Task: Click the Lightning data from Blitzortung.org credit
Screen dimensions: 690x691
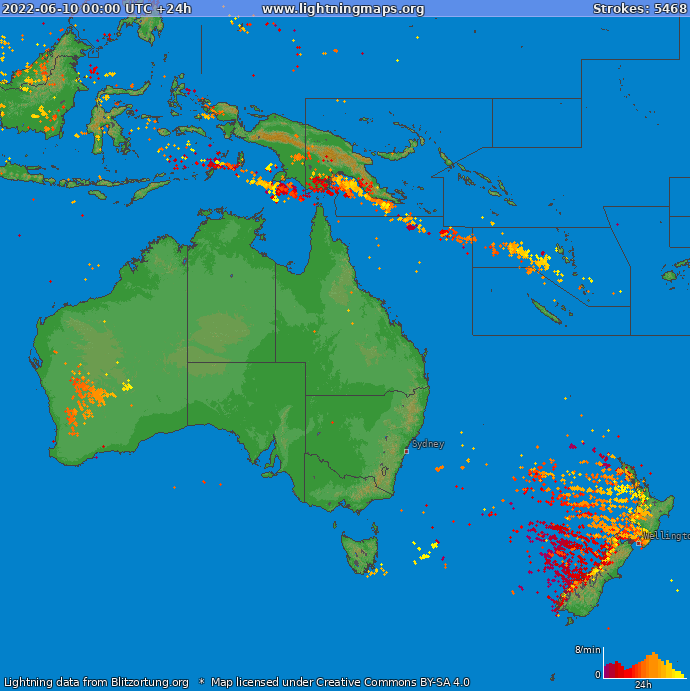Action: pos(96,682)
